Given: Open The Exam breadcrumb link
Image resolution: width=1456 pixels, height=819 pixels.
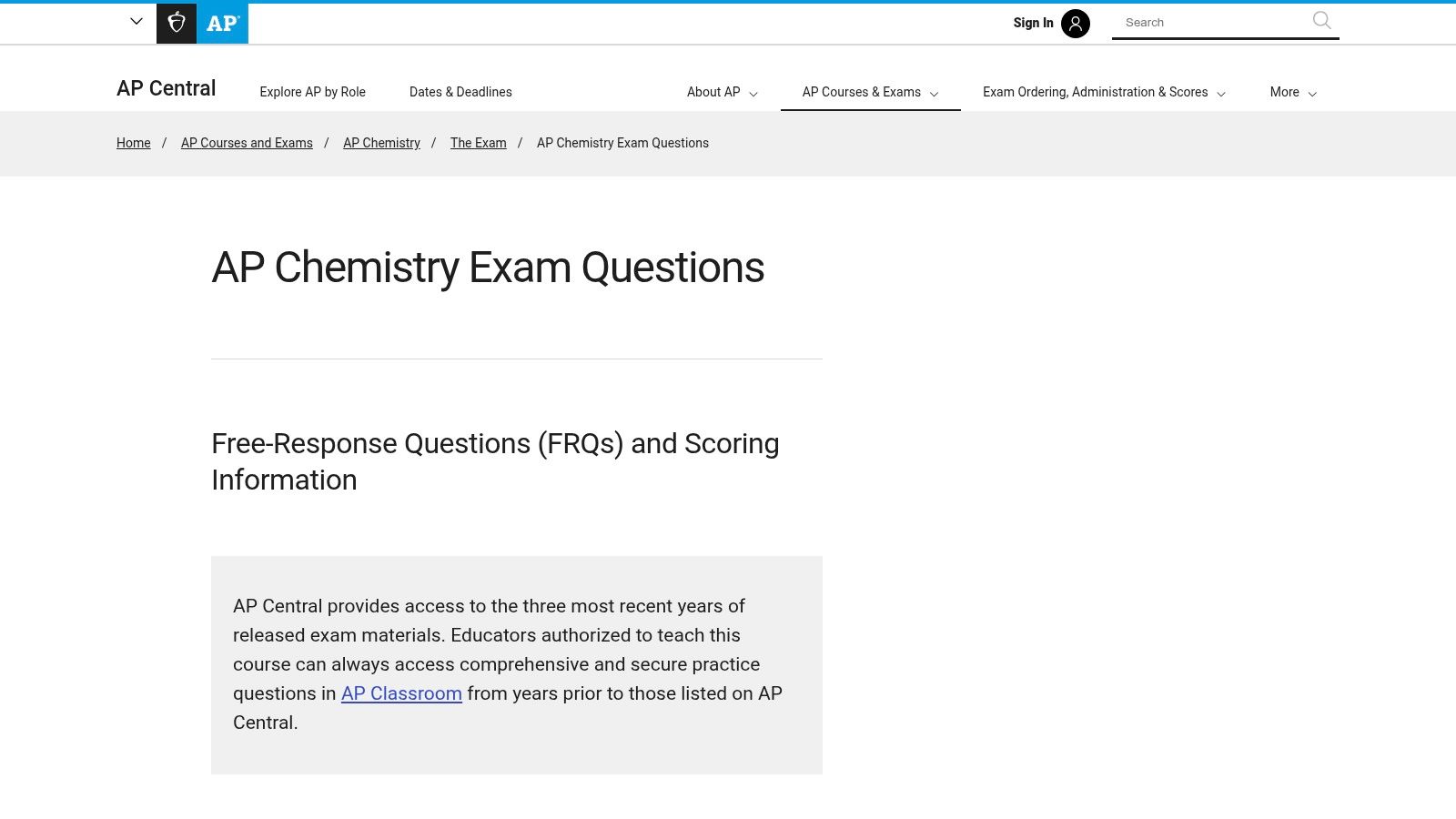Looking at the screenshot, I should coord(478,143).
